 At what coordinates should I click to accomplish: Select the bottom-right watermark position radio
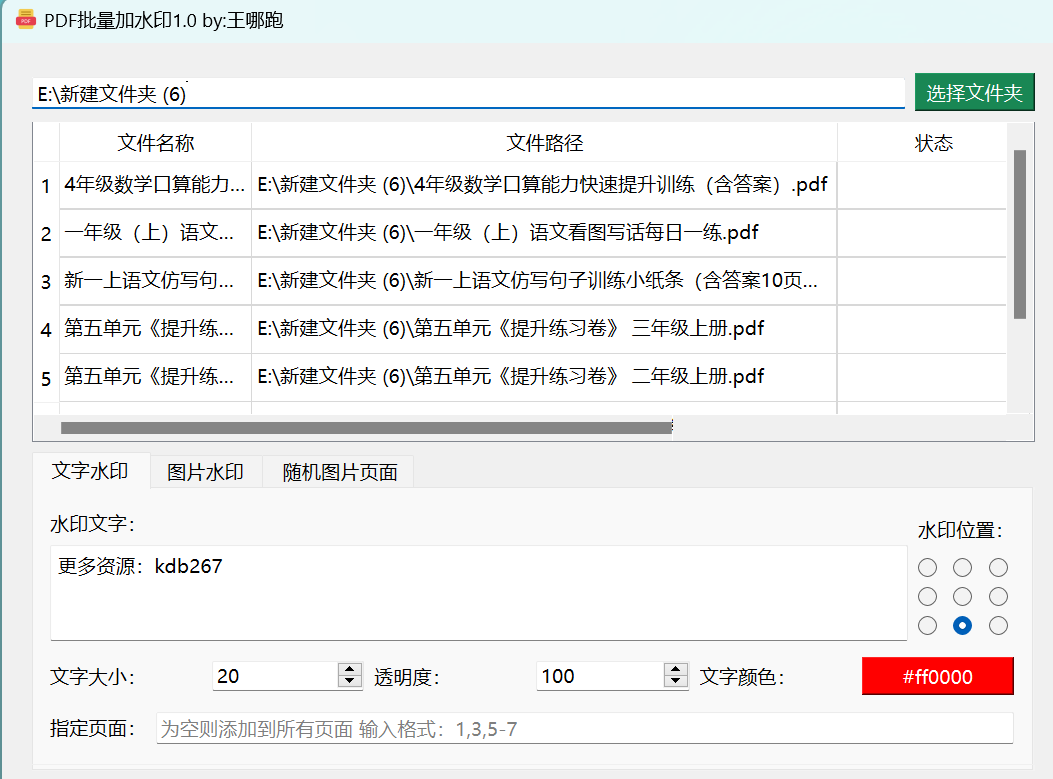point(999,626)
